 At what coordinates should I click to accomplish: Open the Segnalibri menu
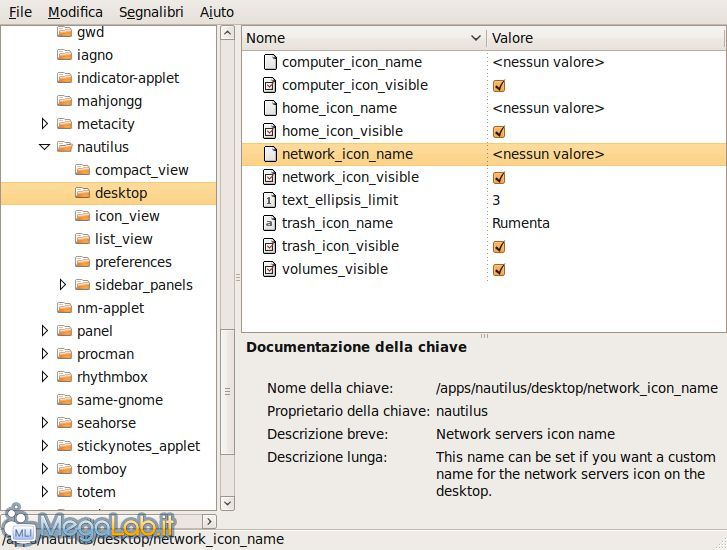[150, 12]
